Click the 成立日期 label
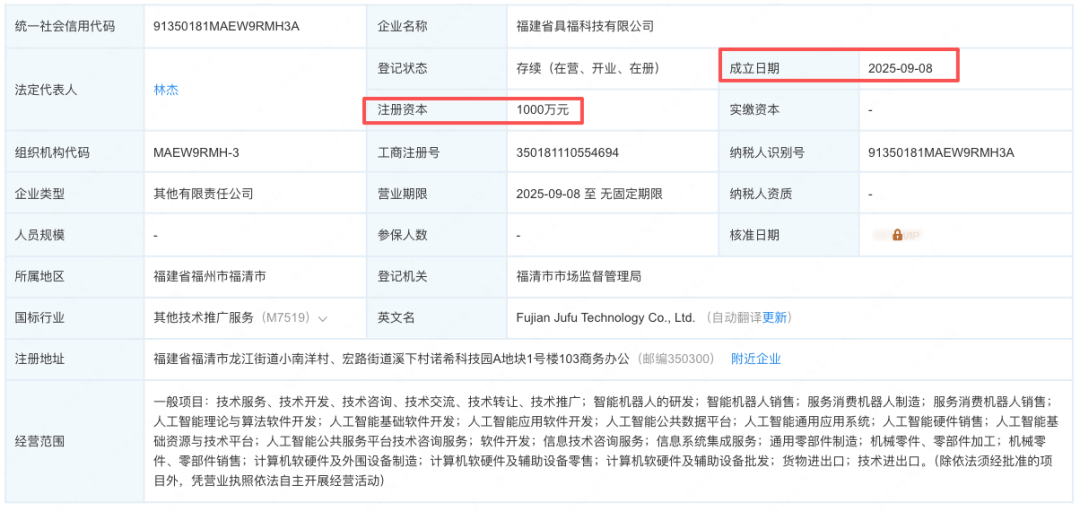Viewport: 1080px width, 511px height. [755, 69]
